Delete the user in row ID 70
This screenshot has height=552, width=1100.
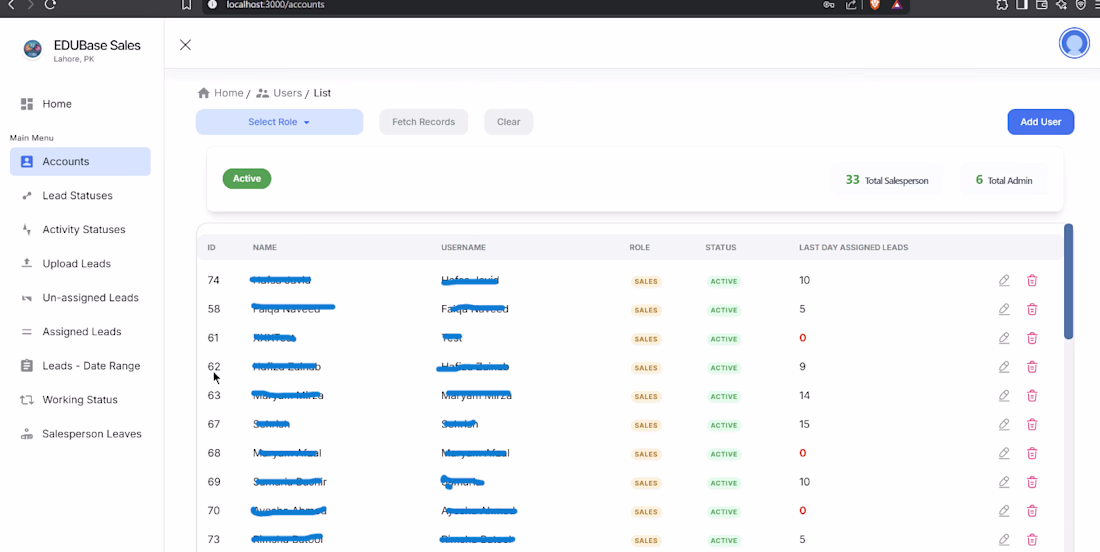click(1032, 511)
